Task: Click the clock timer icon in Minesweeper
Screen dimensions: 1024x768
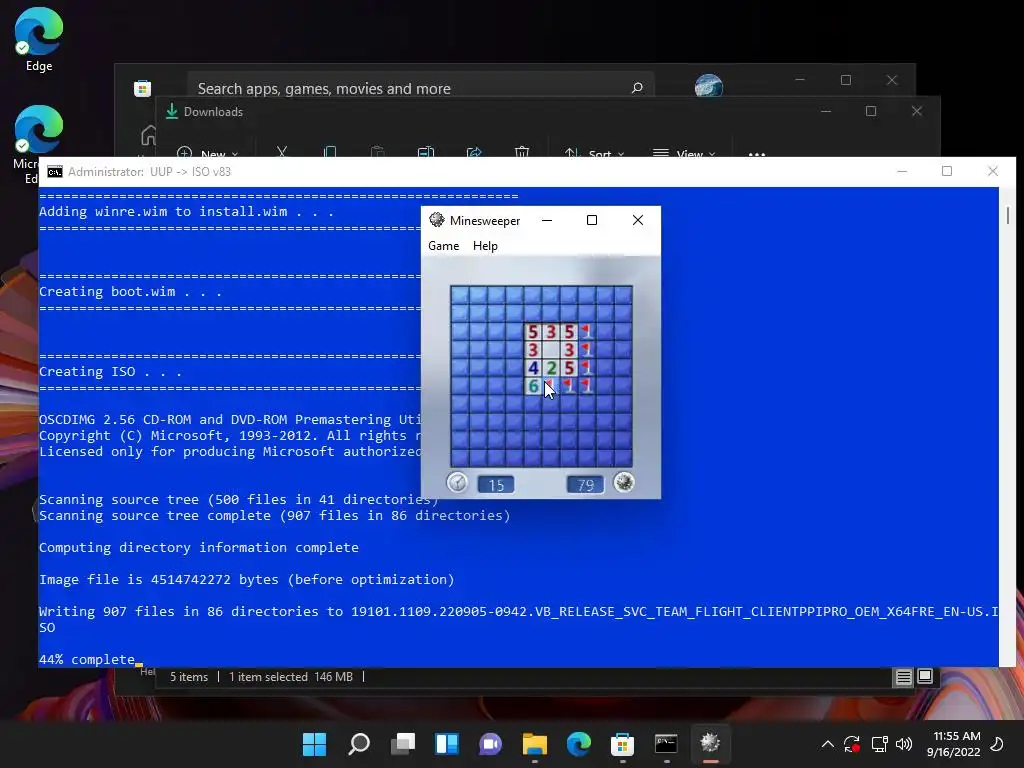Action: point(457,483)
